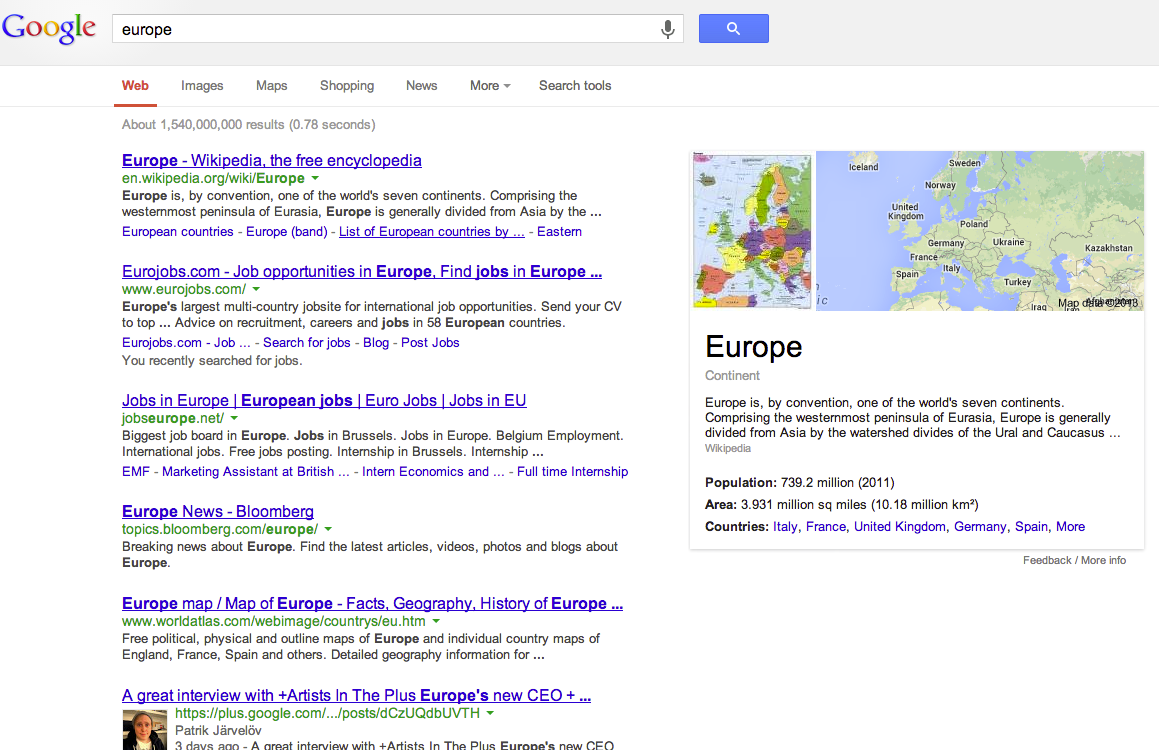The image size is (1159, 750).
Task: Expand arrow next to jobseurope.net/
Action: (234, 419)
